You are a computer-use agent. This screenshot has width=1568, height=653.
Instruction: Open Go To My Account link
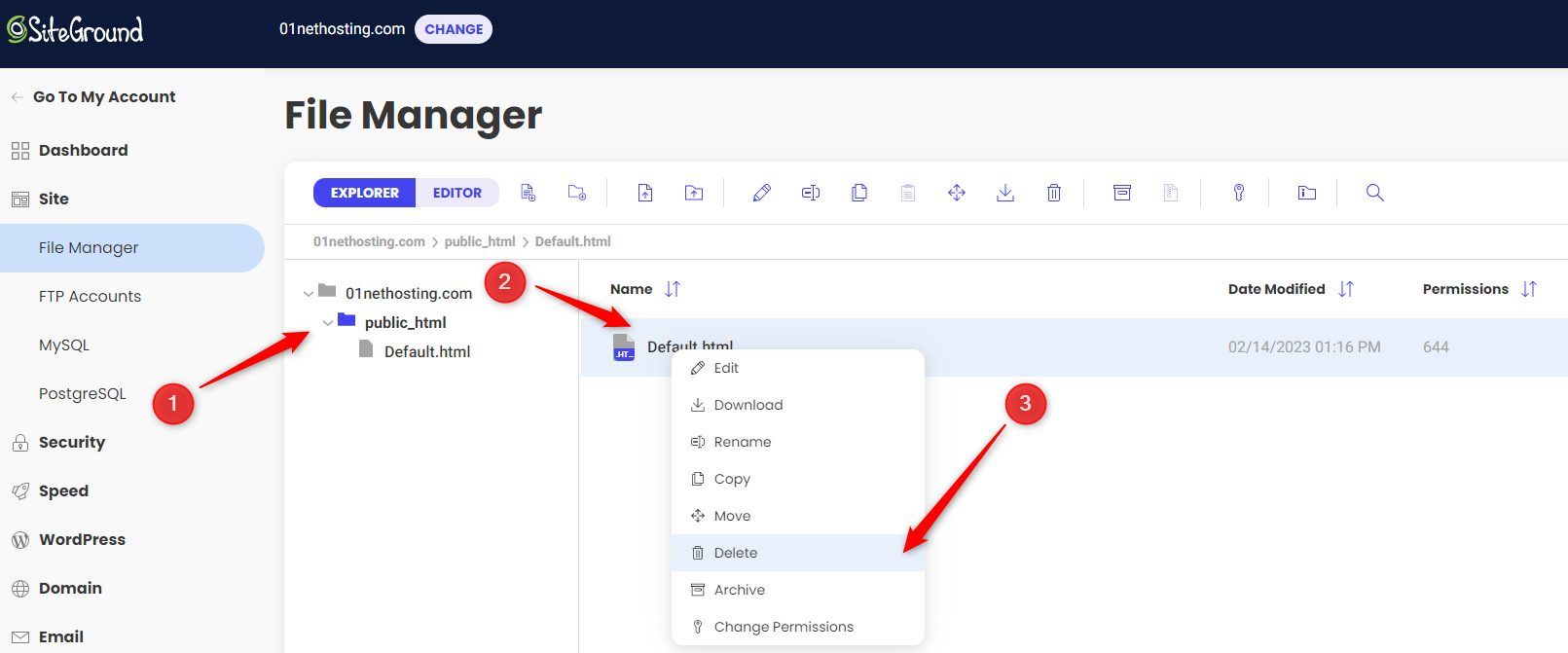click(x=104, y=96)
